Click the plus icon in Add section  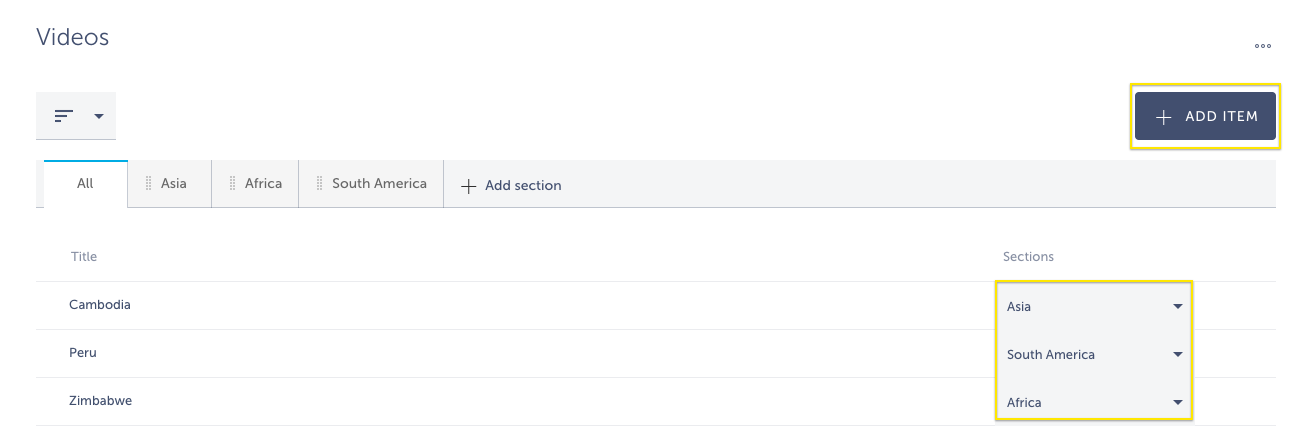(x=468, y=186)
